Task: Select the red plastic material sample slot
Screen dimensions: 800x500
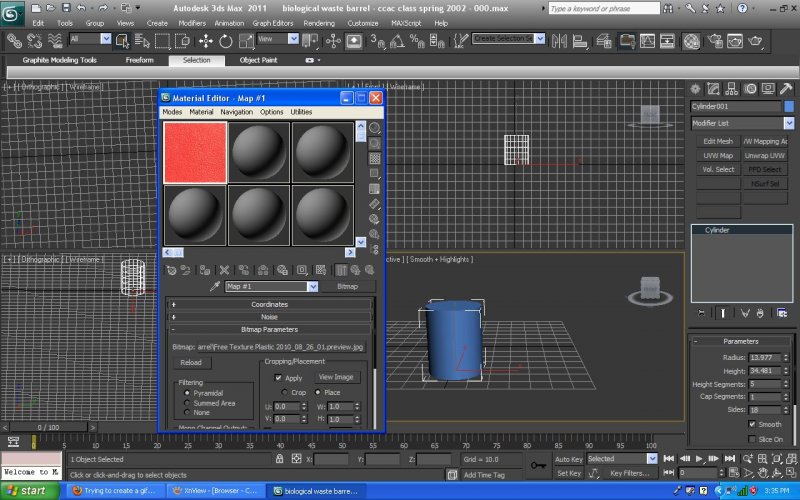Action: 195,152
